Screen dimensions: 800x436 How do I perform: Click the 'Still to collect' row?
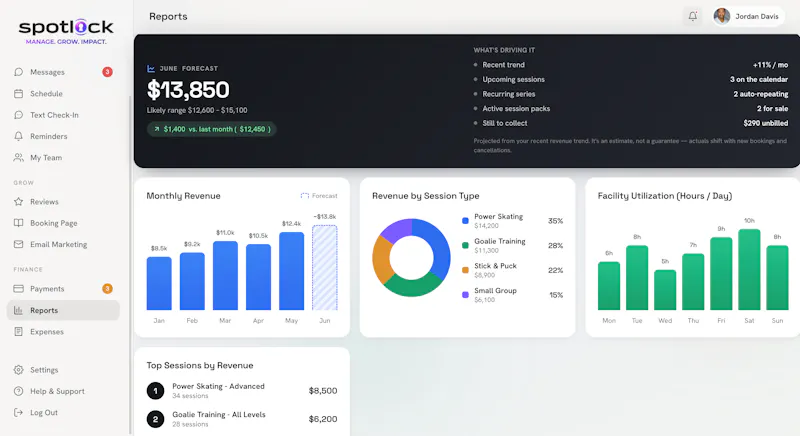coord(631,123)
